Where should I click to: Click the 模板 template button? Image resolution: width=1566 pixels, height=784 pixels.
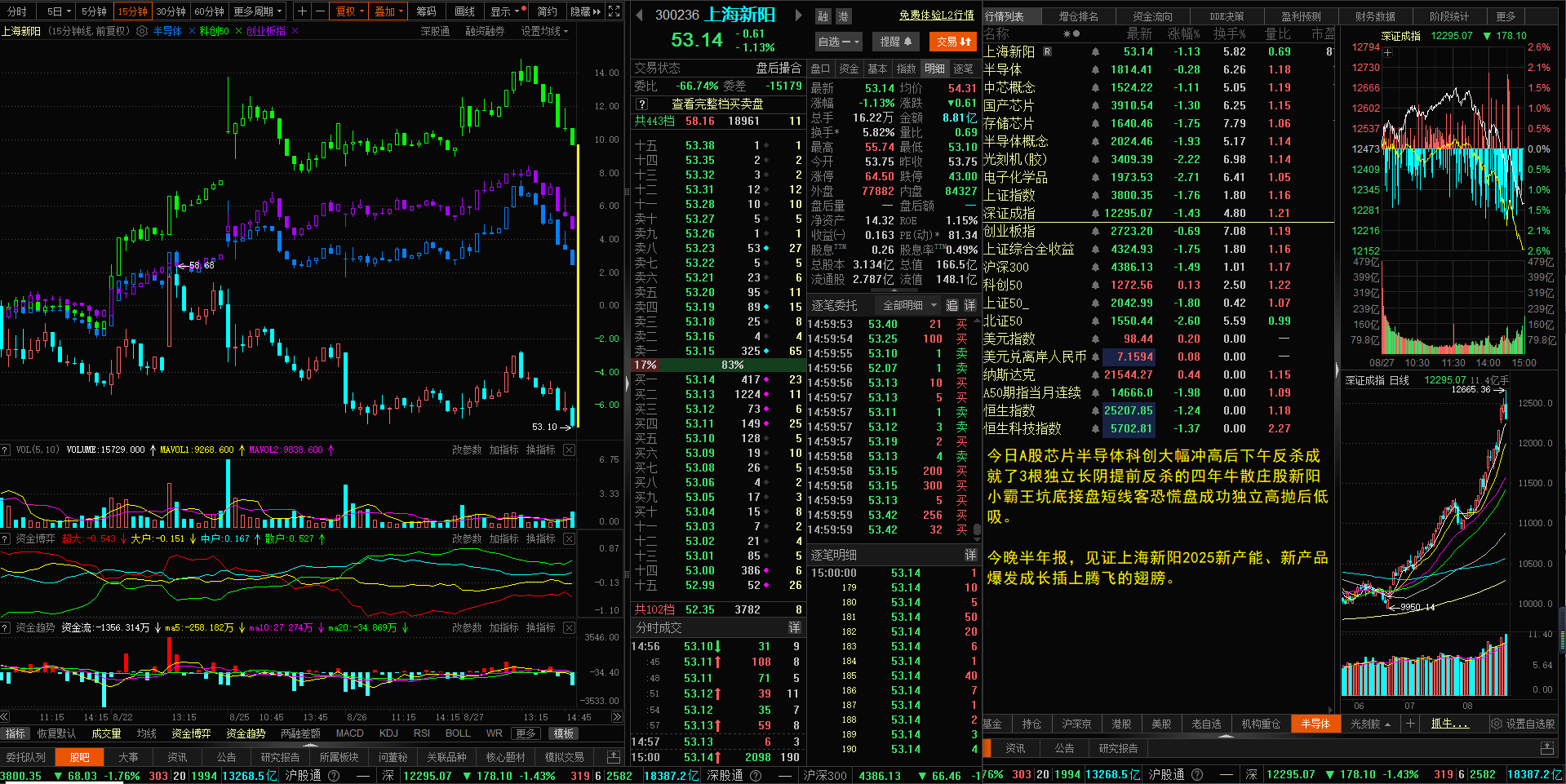click(563, 733)
